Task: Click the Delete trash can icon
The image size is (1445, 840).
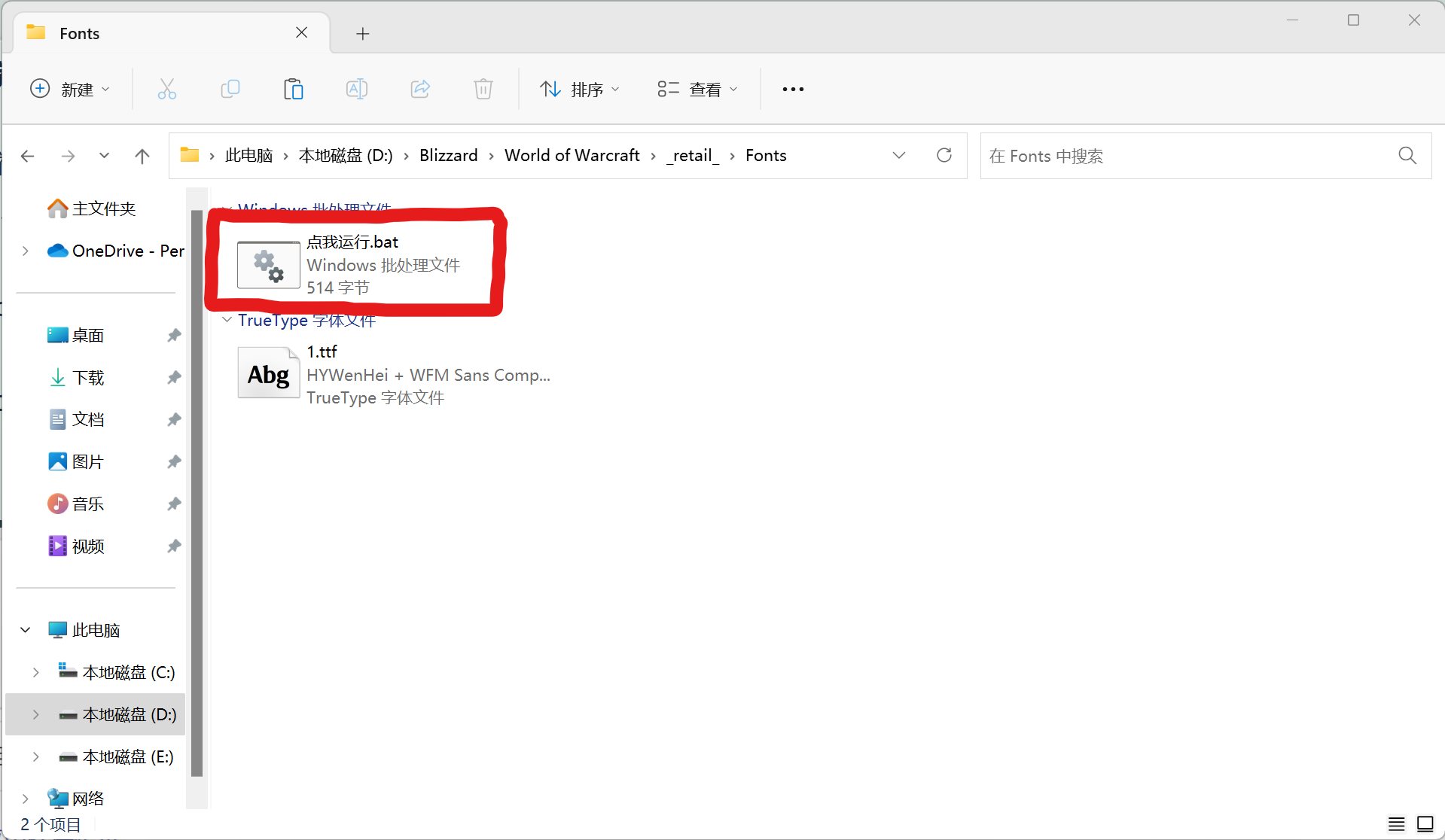Action: [x=483, y=90]
